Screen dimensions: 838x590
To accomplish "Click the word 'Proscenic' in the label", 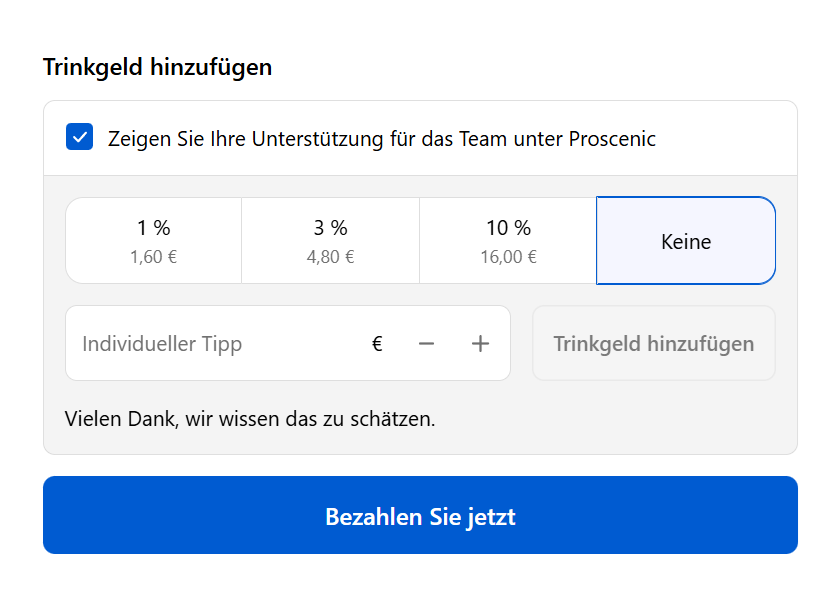I will pos(612,139).
